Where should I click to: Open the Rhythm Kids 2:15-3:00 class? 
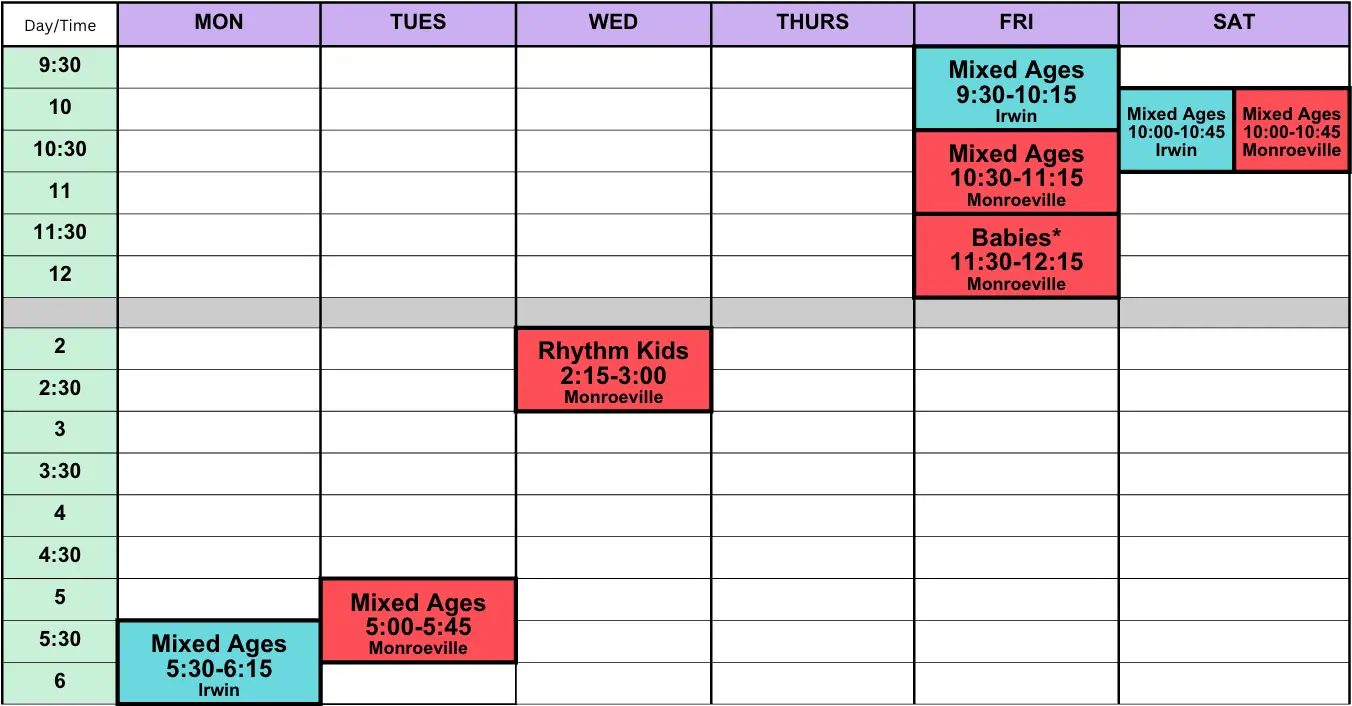point(613,370)
